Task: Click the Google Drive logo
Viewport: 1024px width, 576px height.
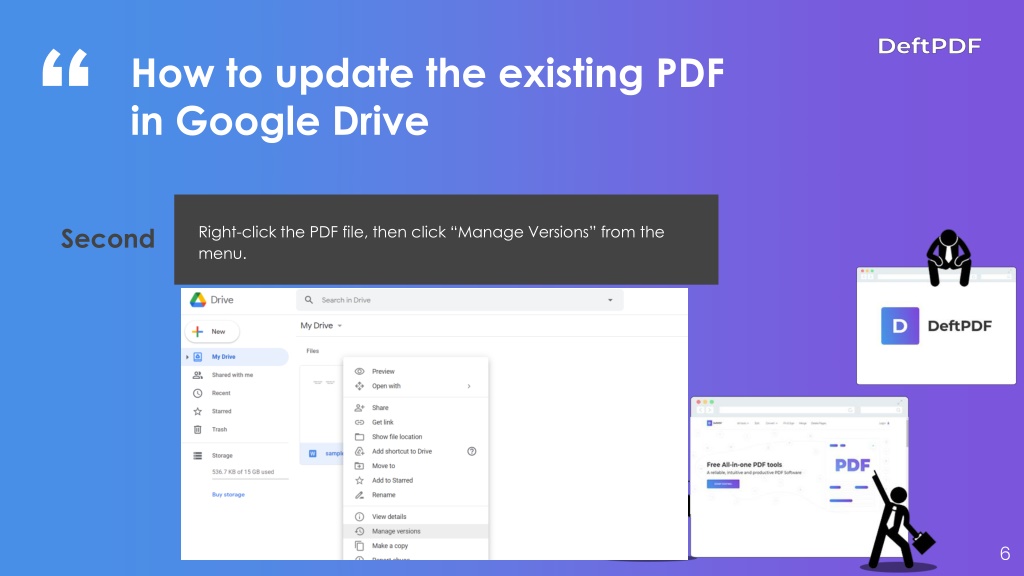Action: pos(198,300)
